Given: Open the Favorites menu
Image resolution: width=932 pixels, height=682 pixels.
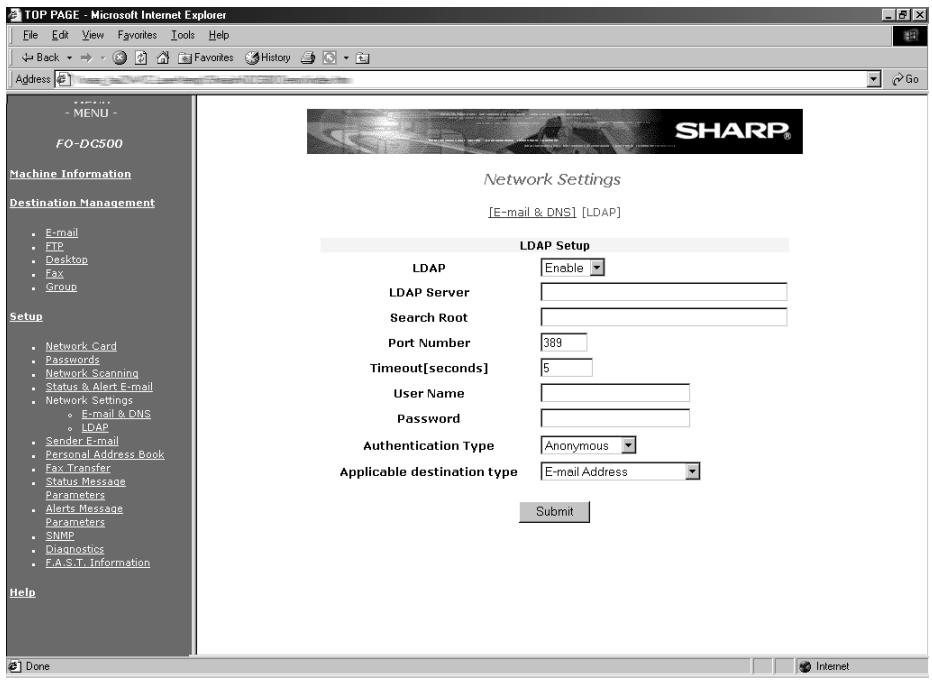Looking at the screenshot, I should click(137, 35).
